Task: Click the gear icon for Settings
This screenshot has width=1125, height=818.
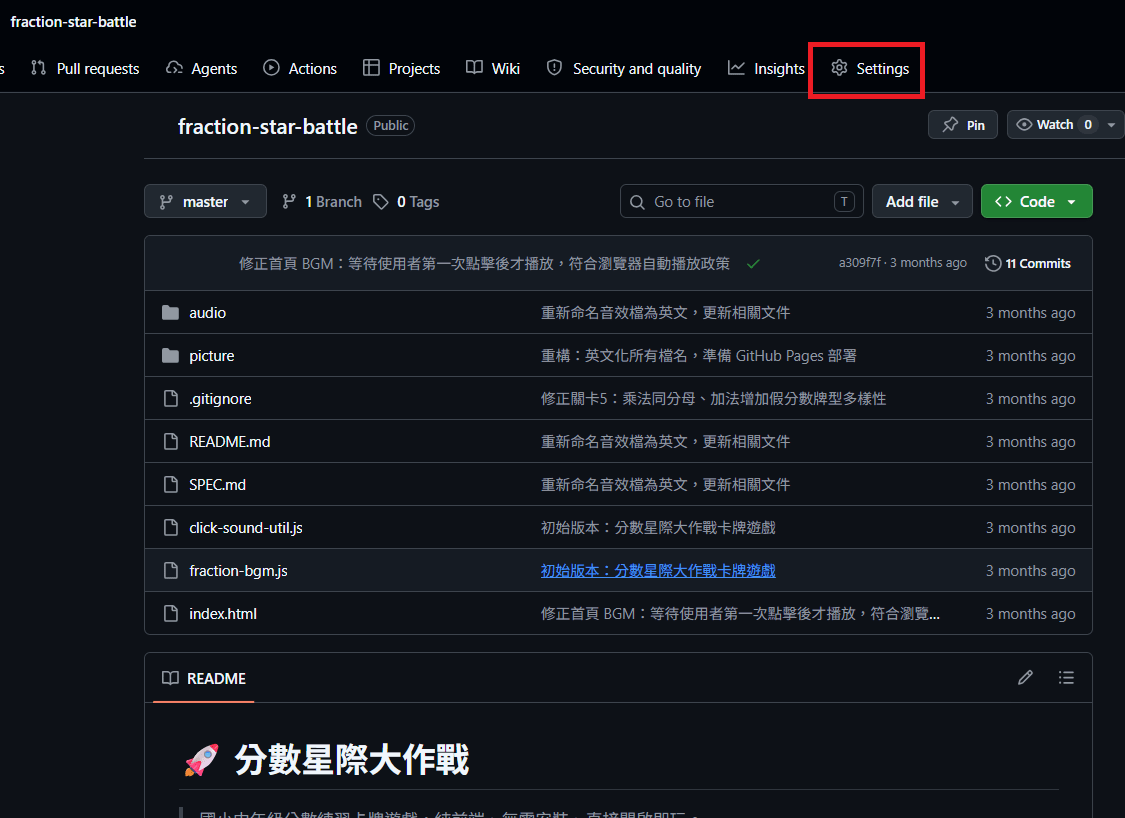Action: (x=839, y=67)
